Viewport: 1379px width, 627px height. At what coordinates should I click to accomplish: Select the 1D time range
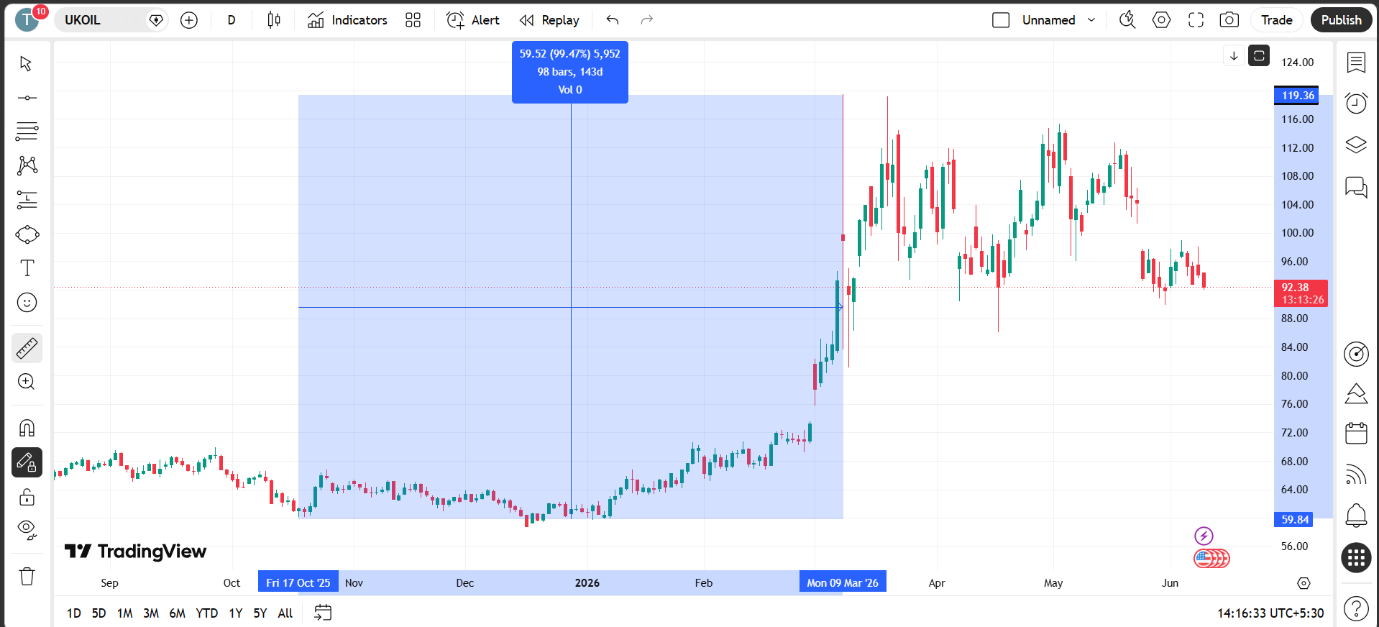74,613
